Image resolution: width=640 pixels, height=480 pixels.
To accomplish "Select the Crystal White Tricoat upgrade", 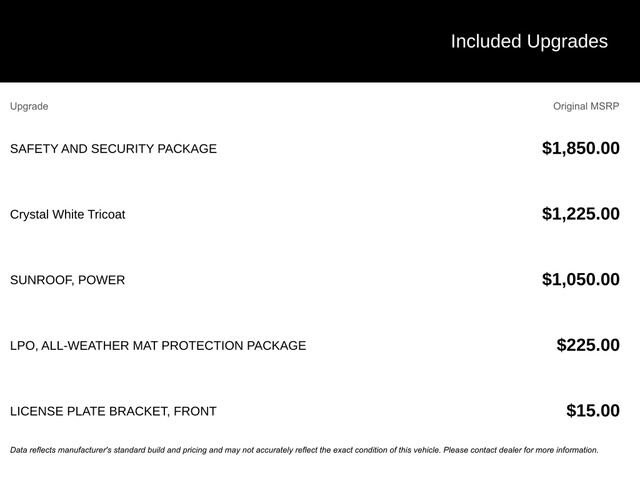I will [x=67, y=214].
